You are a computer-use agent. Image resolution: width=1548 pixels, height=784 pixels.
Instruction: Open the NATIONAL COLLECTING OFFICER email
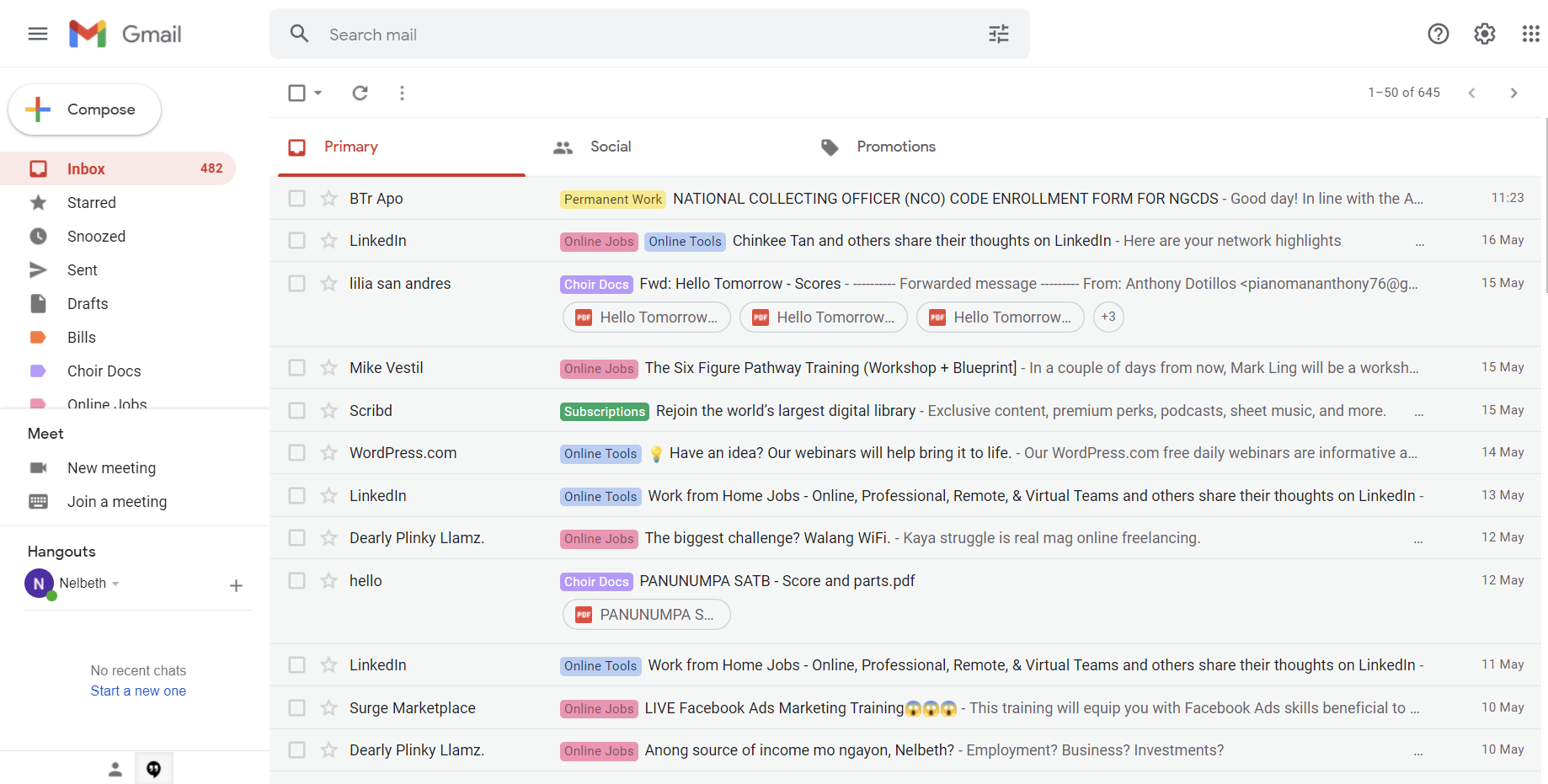pos(945,198)
